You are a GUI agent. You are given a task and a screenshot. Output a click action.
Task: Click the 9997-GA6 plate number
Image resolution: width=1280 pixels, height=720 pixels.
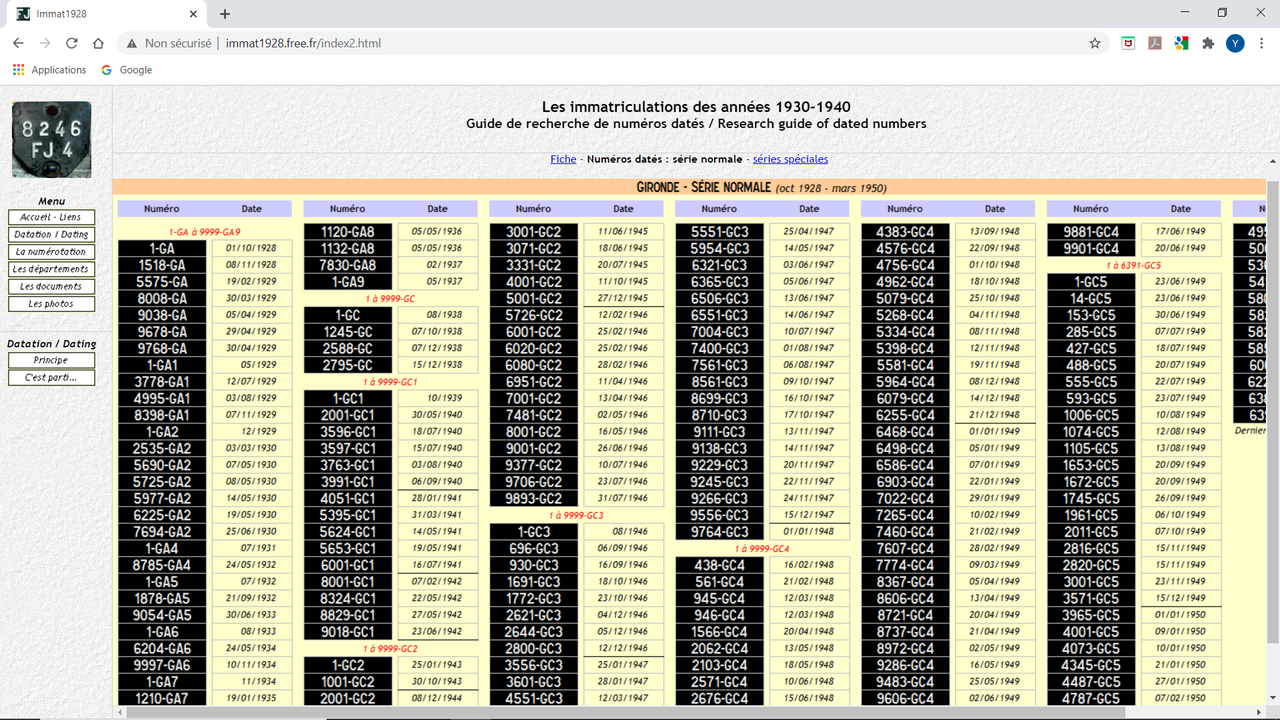(x=162, y=665)
